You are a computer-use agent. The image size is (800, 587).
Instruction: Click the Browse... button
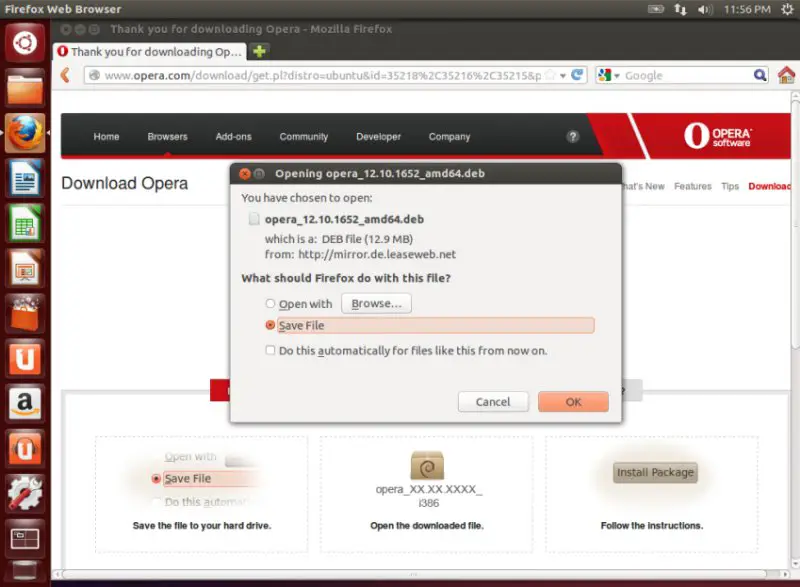point(377,303)
